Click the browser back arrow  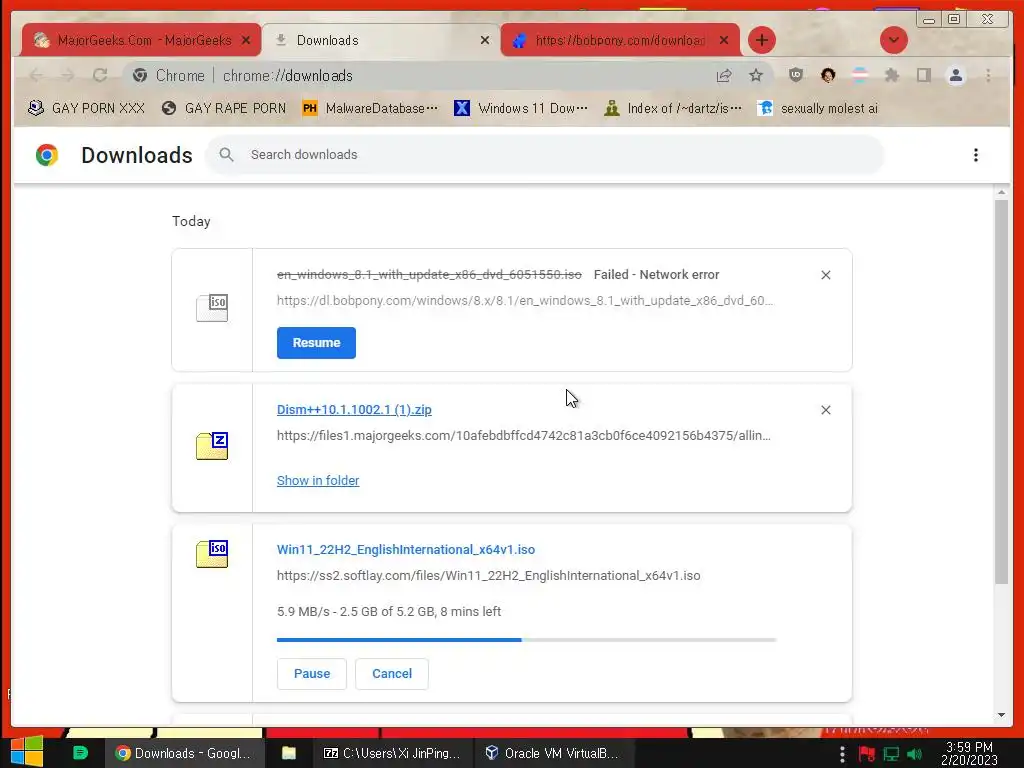pos(36,76)
